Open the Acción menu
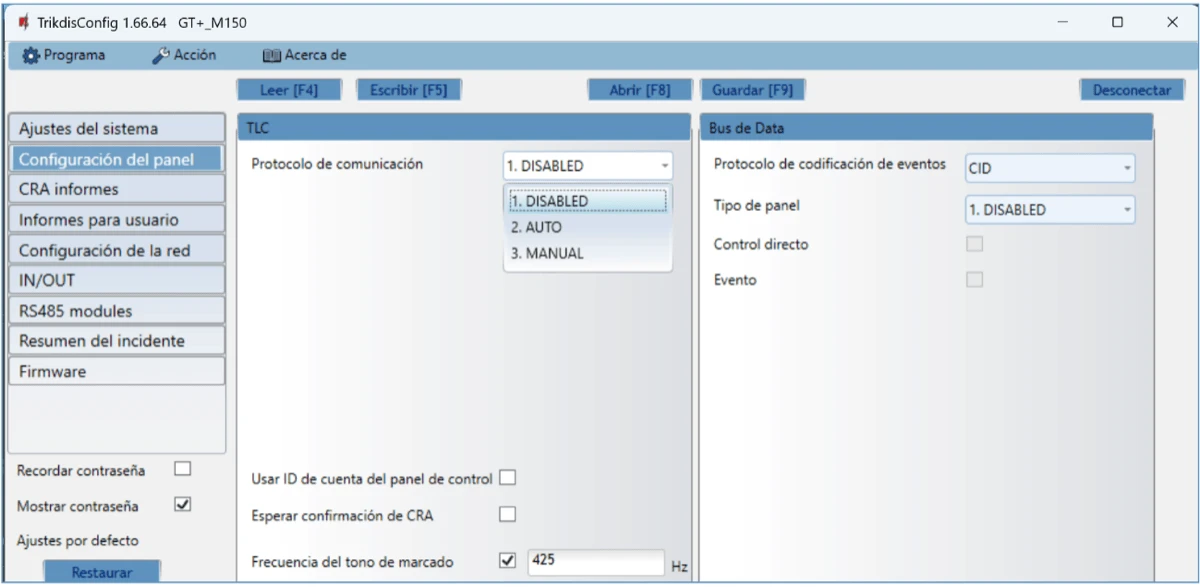The width and height of the screenshot is (1200, 587). click(184, 55)
